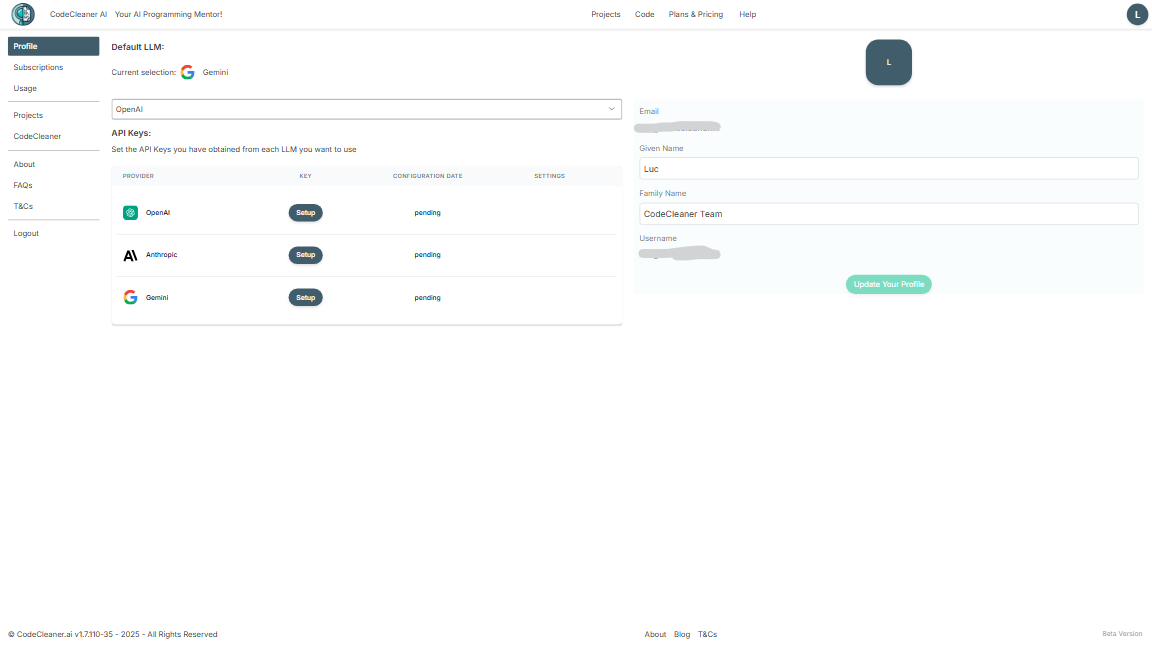Screen dimensions: 1152x648
Task: Click the SETTINGS column header
Action: click(550, 176)
